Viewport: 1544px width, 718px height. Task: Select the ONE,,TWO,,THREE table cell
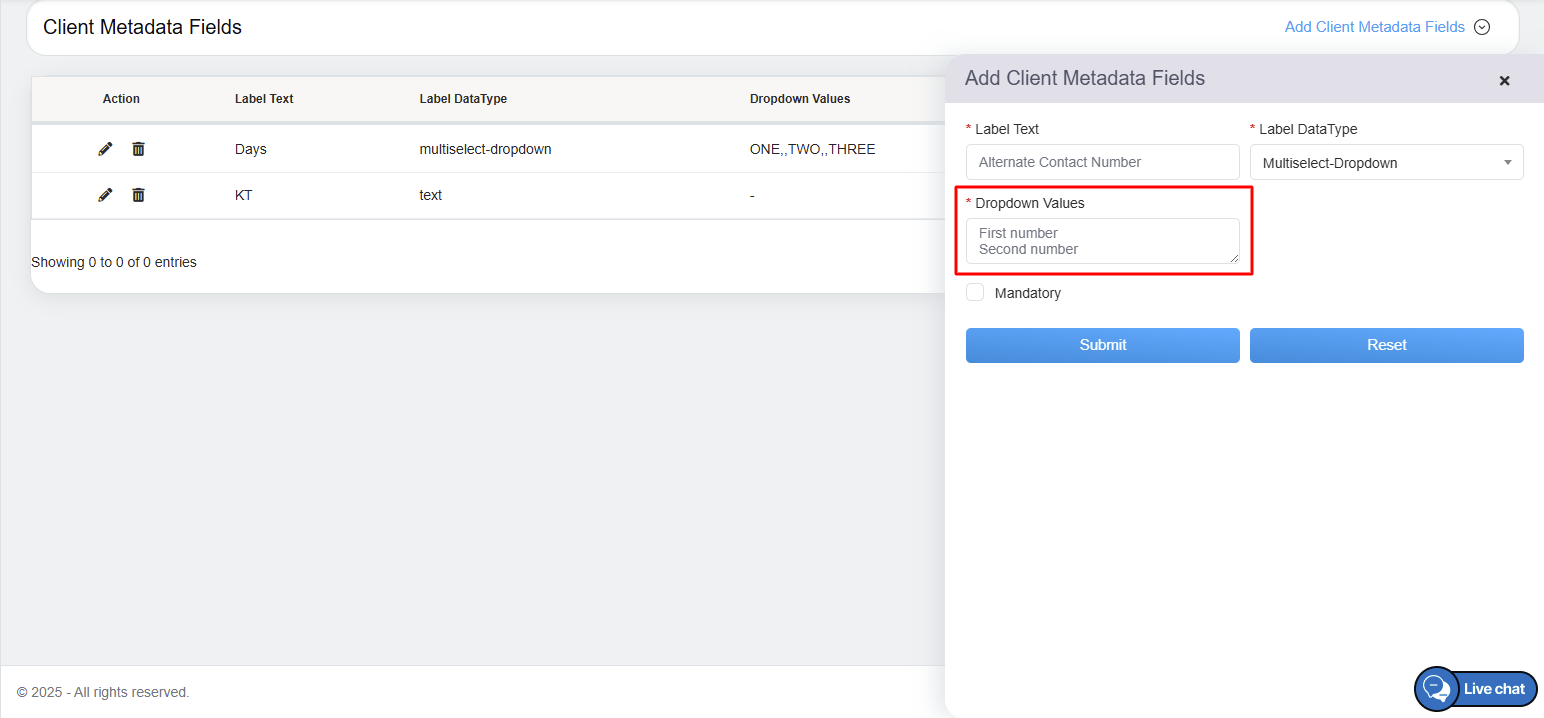tap(812, 149)
